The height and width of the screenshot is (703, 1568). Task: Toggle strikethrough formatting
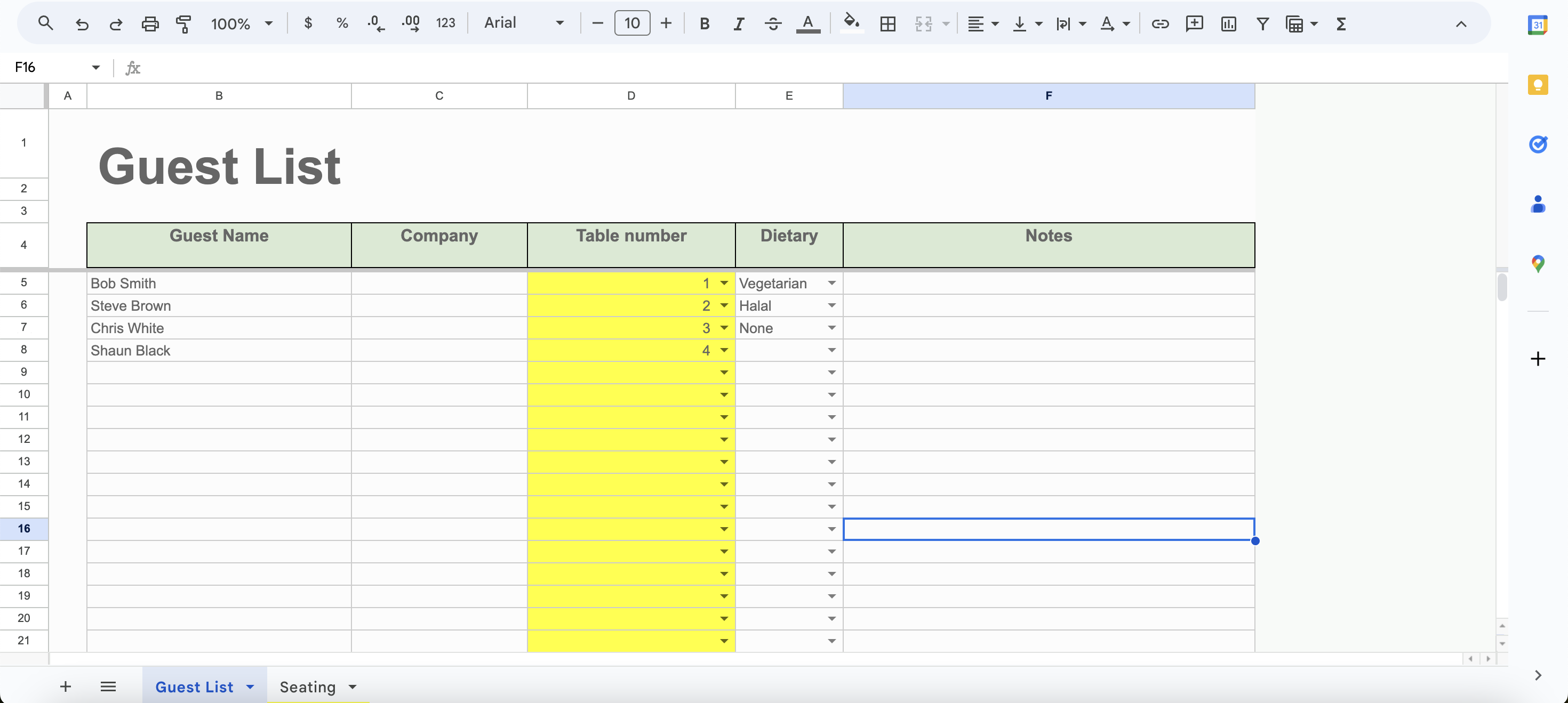(773, 23)
